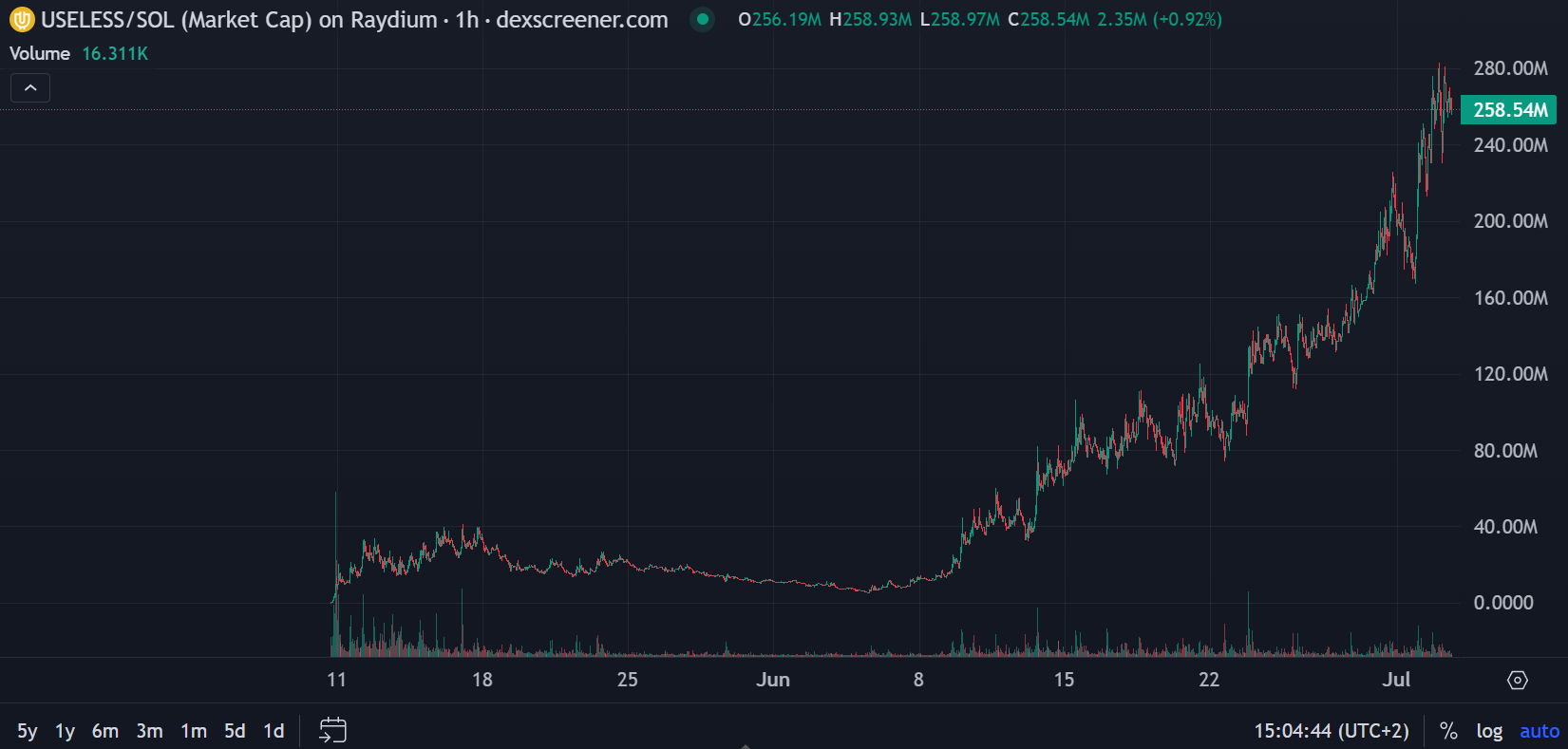This screenshot has height=749, width=1568.
Task: Click the USELESS token logo icon
Action: coord(21,20)
